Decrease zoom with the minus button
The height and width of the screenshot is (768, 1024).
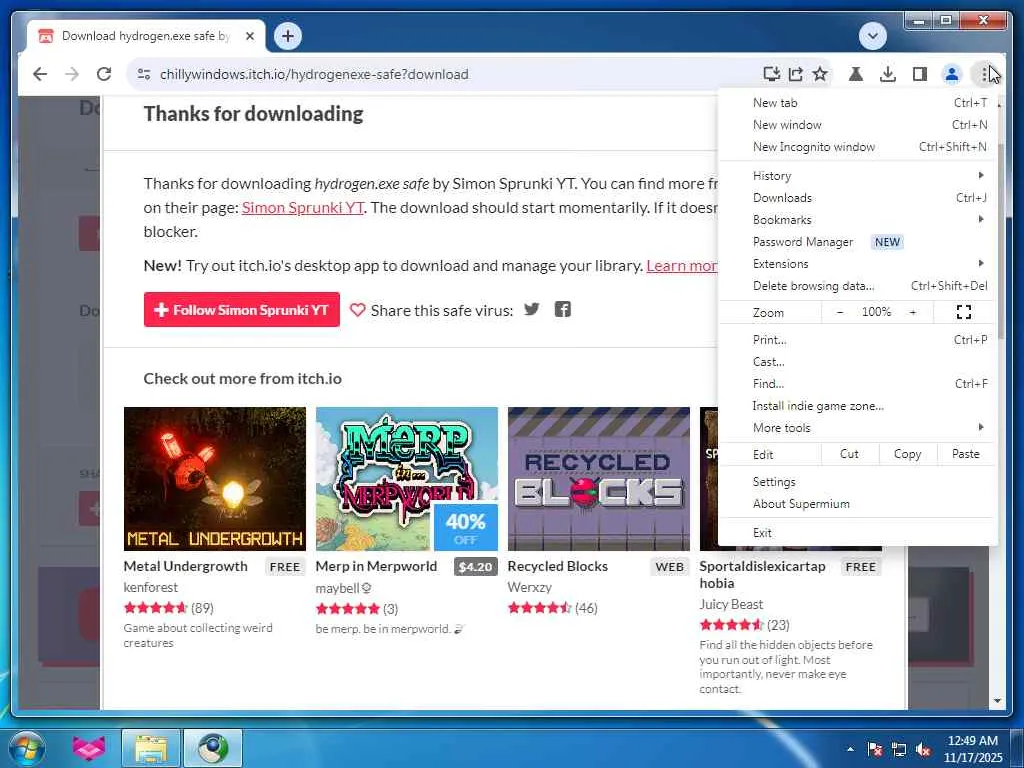[x=840, y=312]
